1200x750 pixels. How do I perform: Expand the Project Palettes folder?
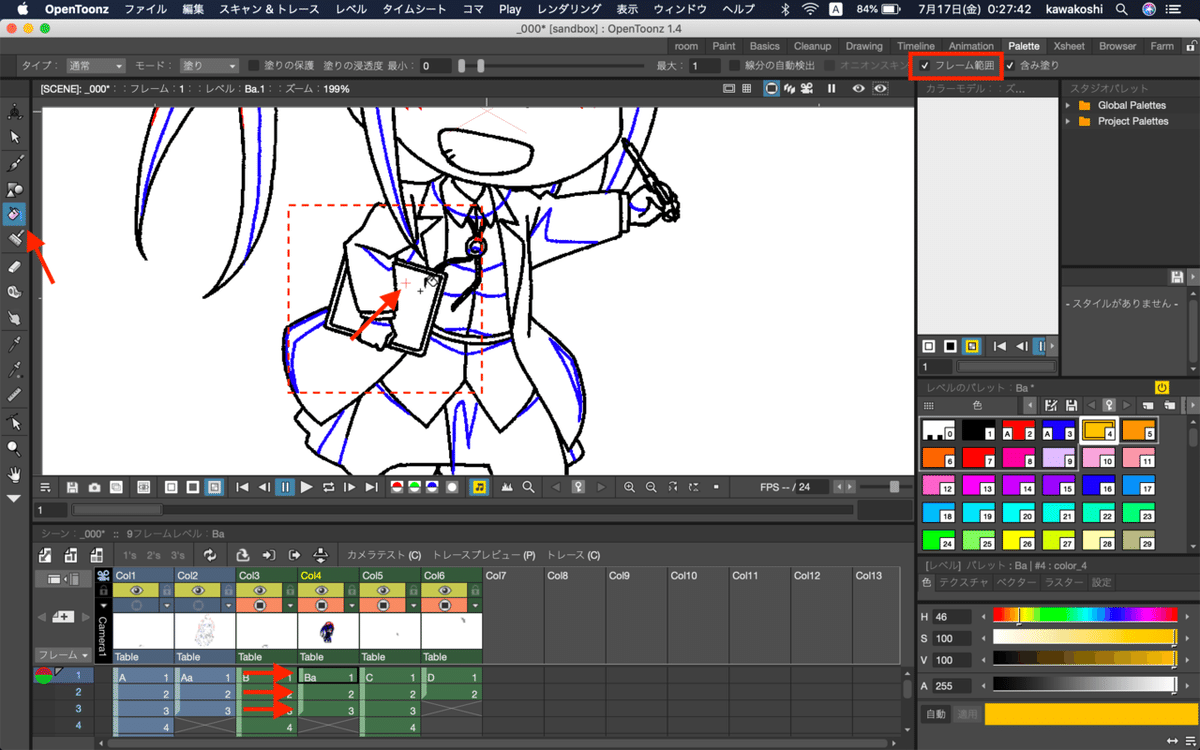point(1068,121)
